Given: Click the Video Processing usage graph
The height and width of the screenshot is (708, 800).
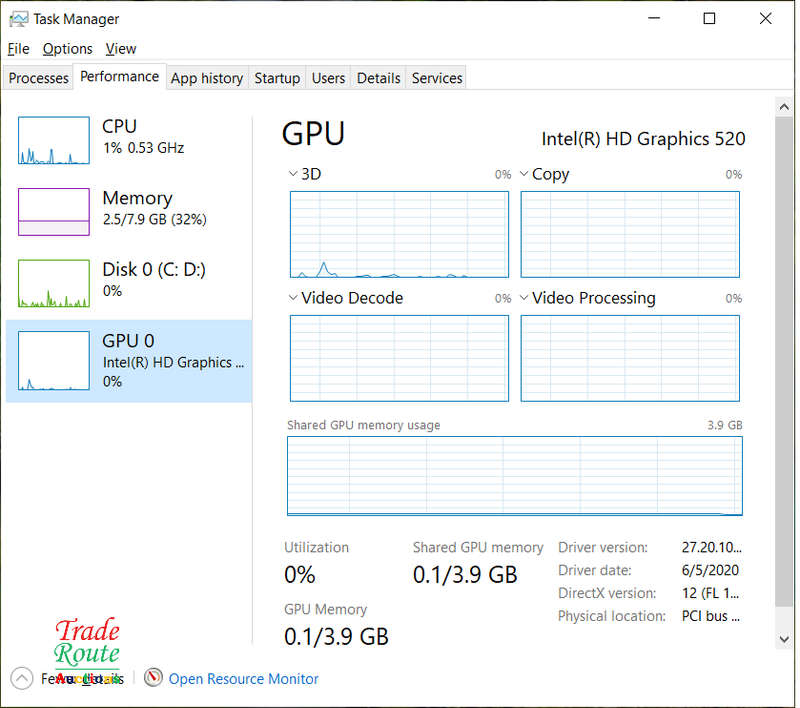Looking at the screenshot, I should (630, 359).
